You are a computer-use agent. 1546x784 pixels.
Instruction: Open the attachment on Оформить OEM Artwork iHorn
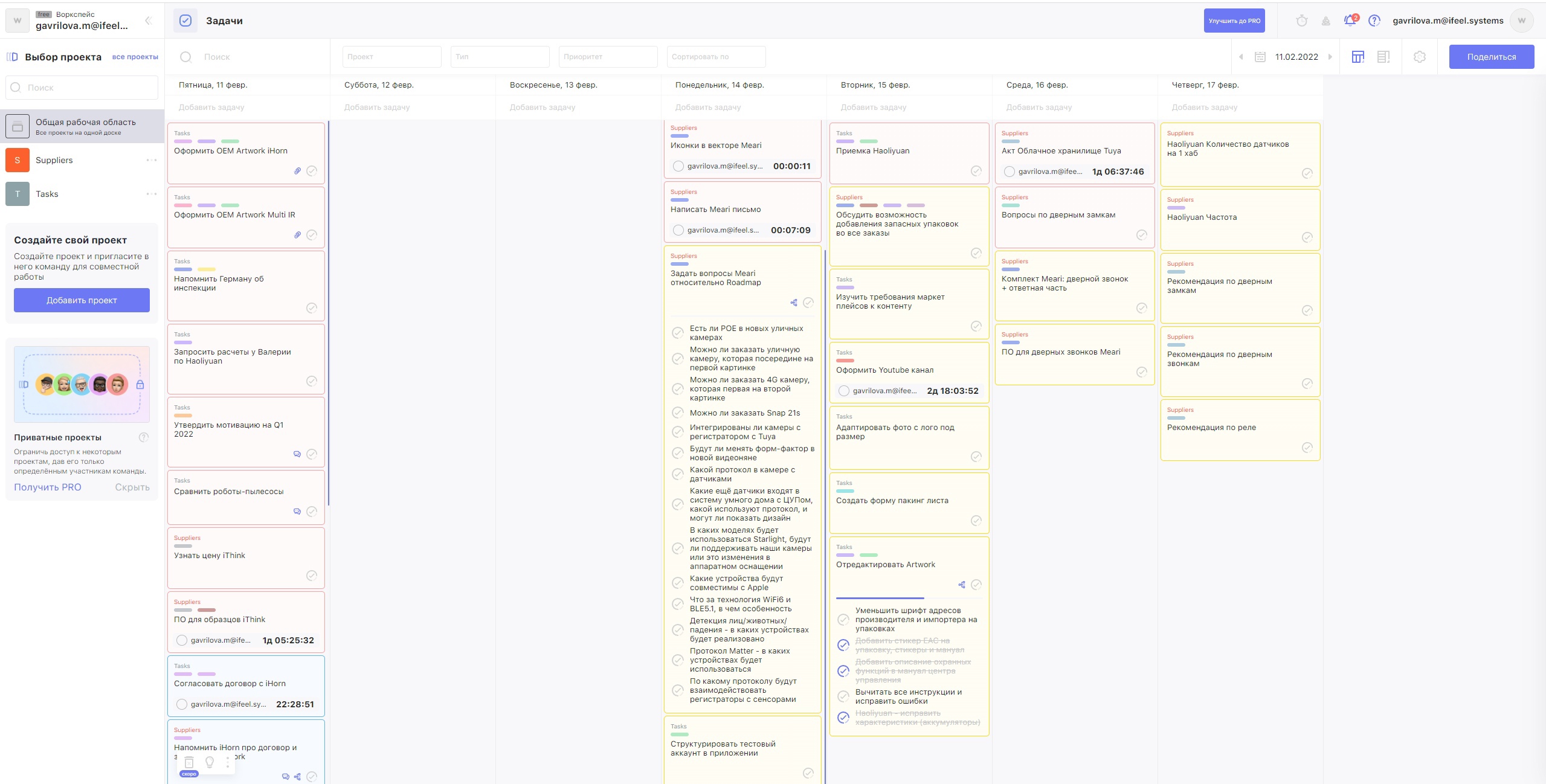point(297,171)
